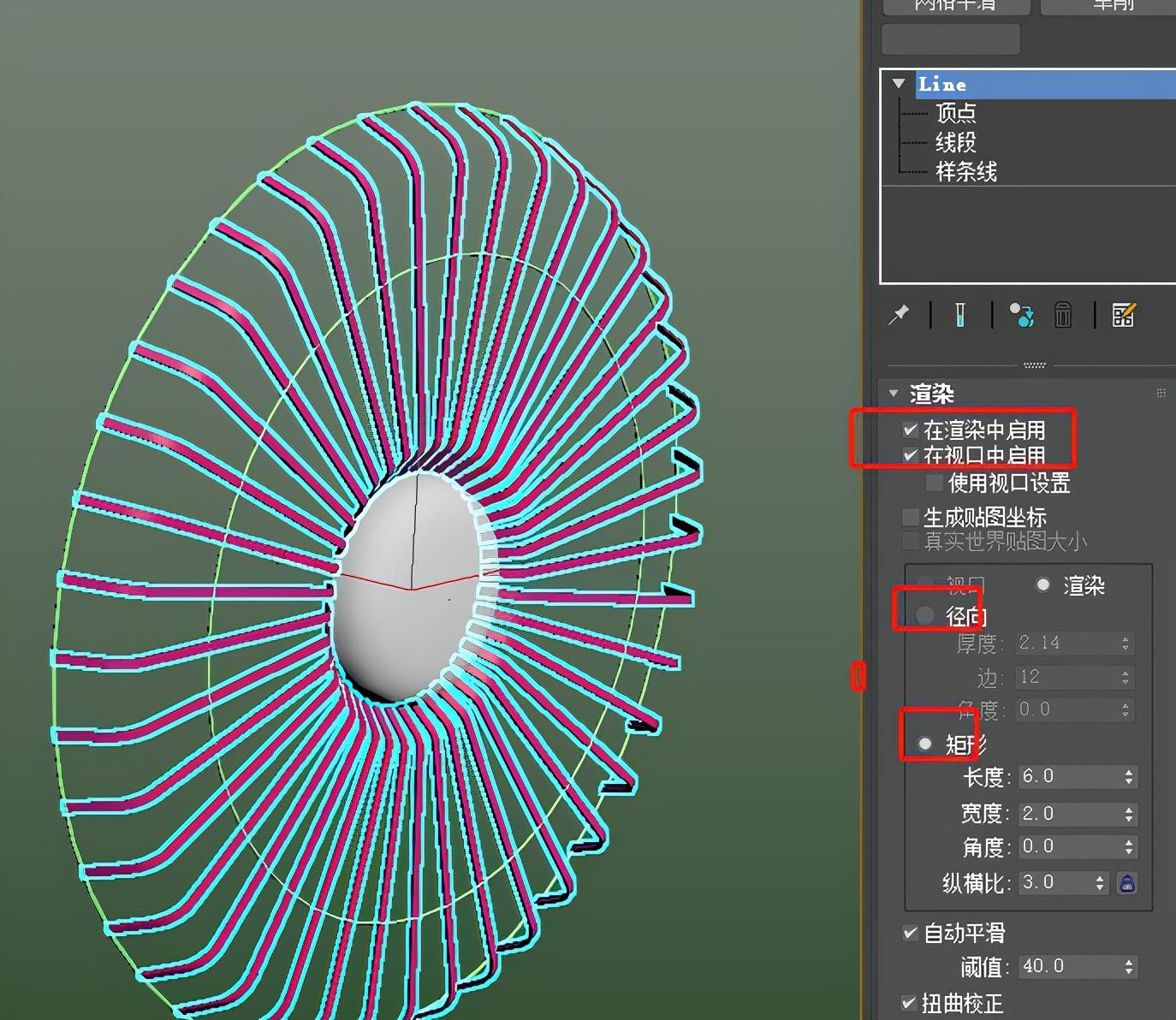Click the 网格平滑 modifier button

pos(955,6)
